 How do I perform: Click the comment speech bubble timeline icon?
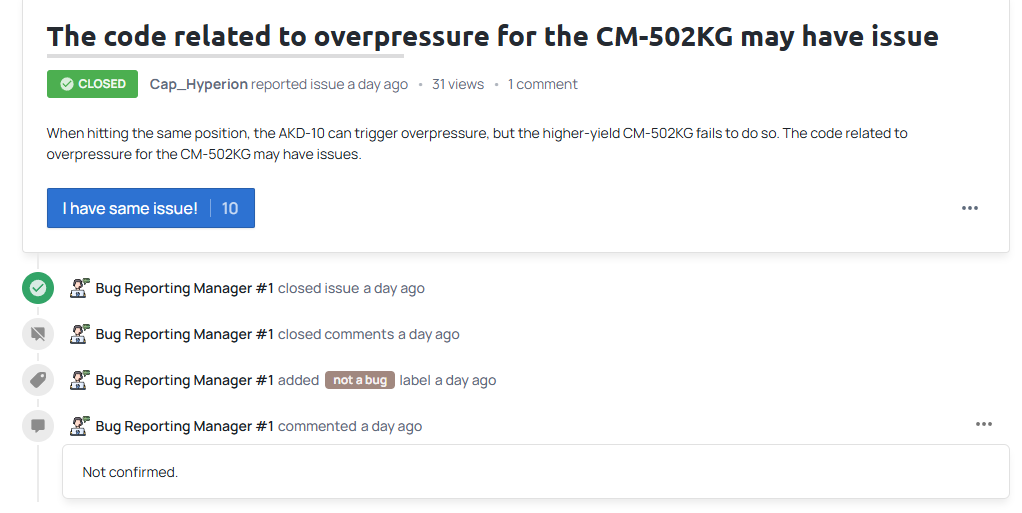tap(38, 426)
